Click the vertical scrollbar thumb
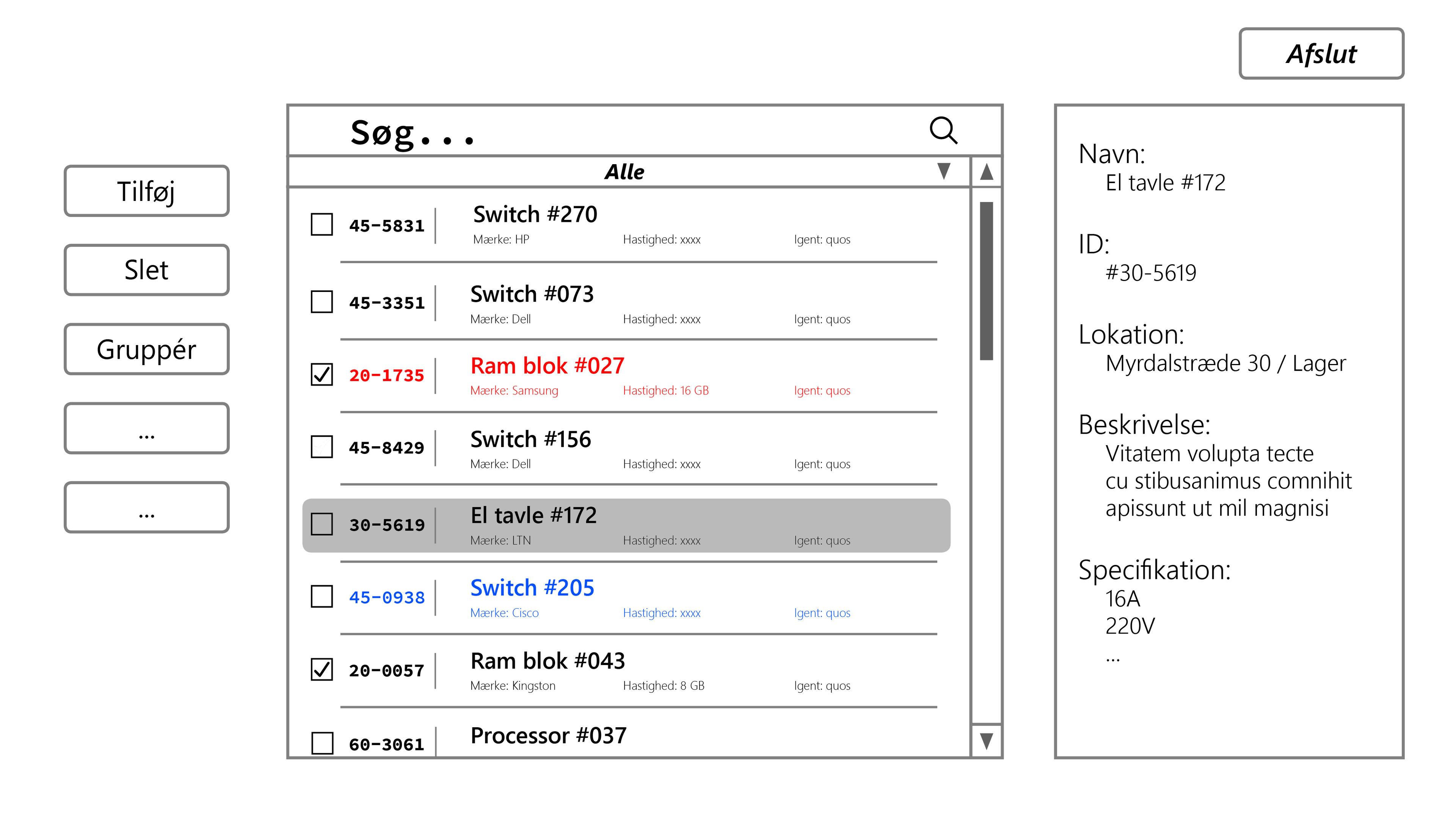Viewport: 1456px width, 819px height. click(x=986, y=281)
